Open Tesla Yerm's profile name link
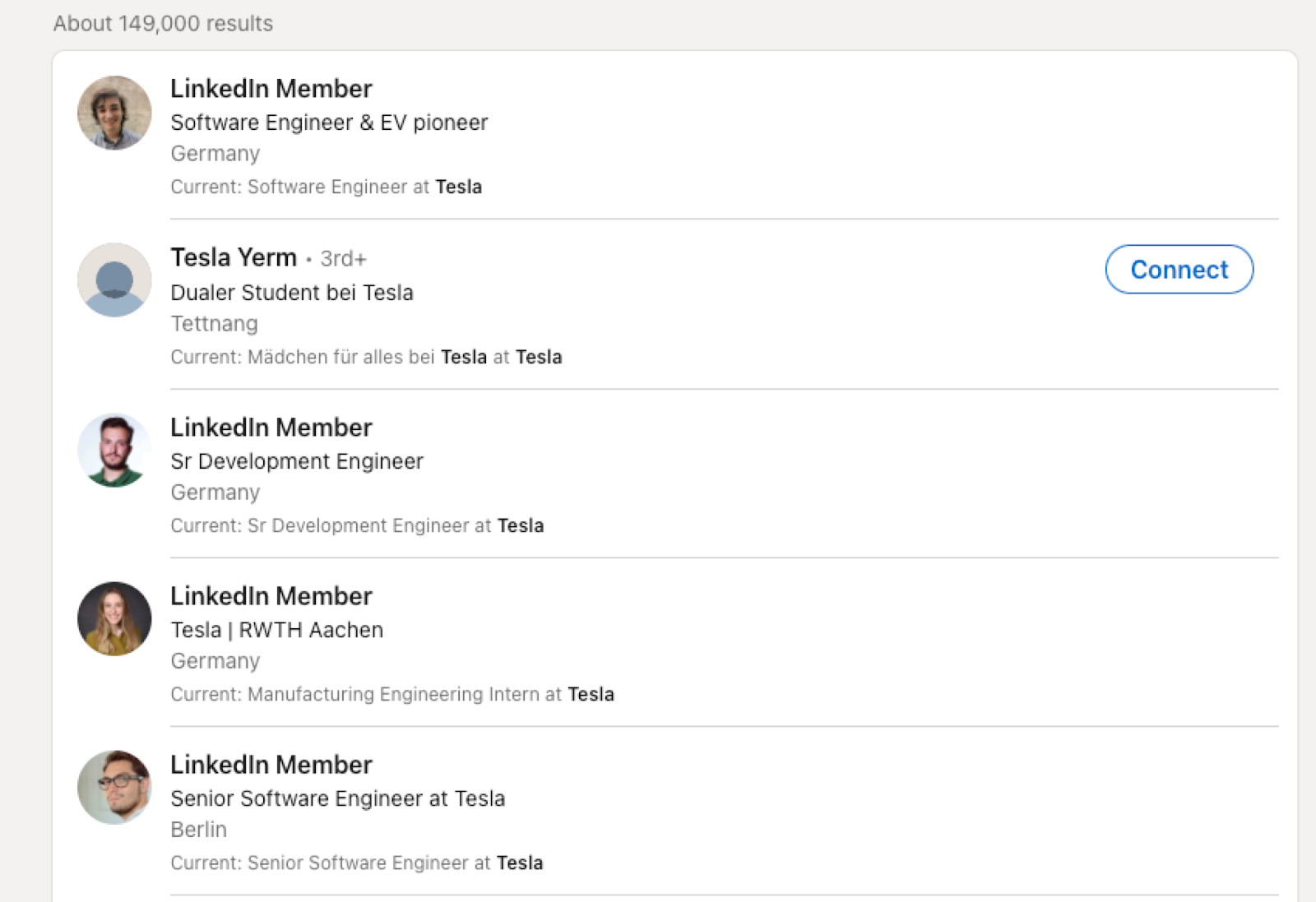The image size is (1316, 902). [234, 257]
